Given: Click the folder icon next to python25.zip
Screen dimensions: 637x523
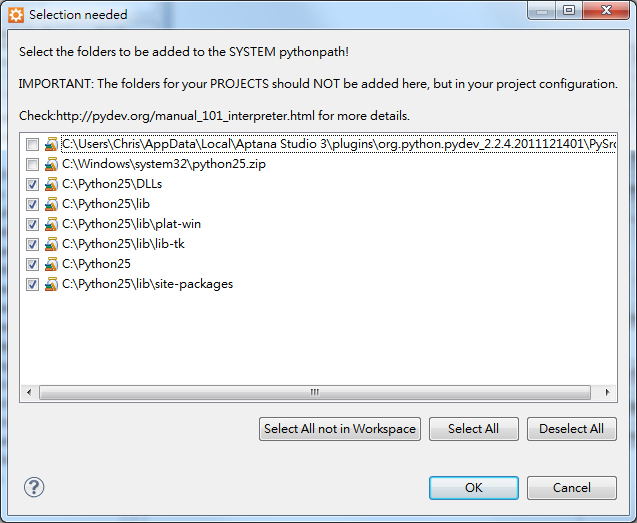Looking at the screenshot, I should [51, 164].
